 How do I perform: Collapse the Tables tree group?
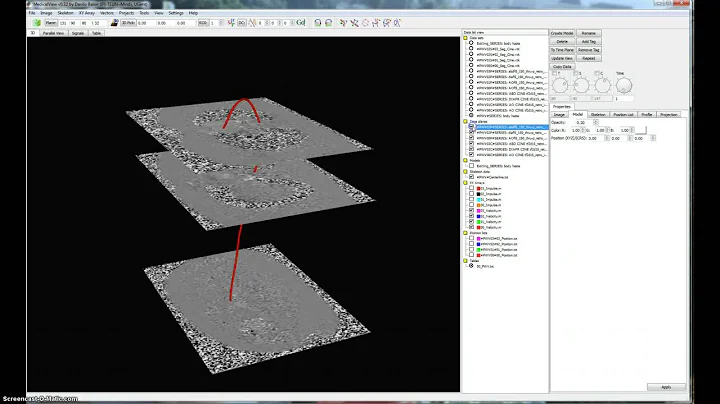[465, 261]
